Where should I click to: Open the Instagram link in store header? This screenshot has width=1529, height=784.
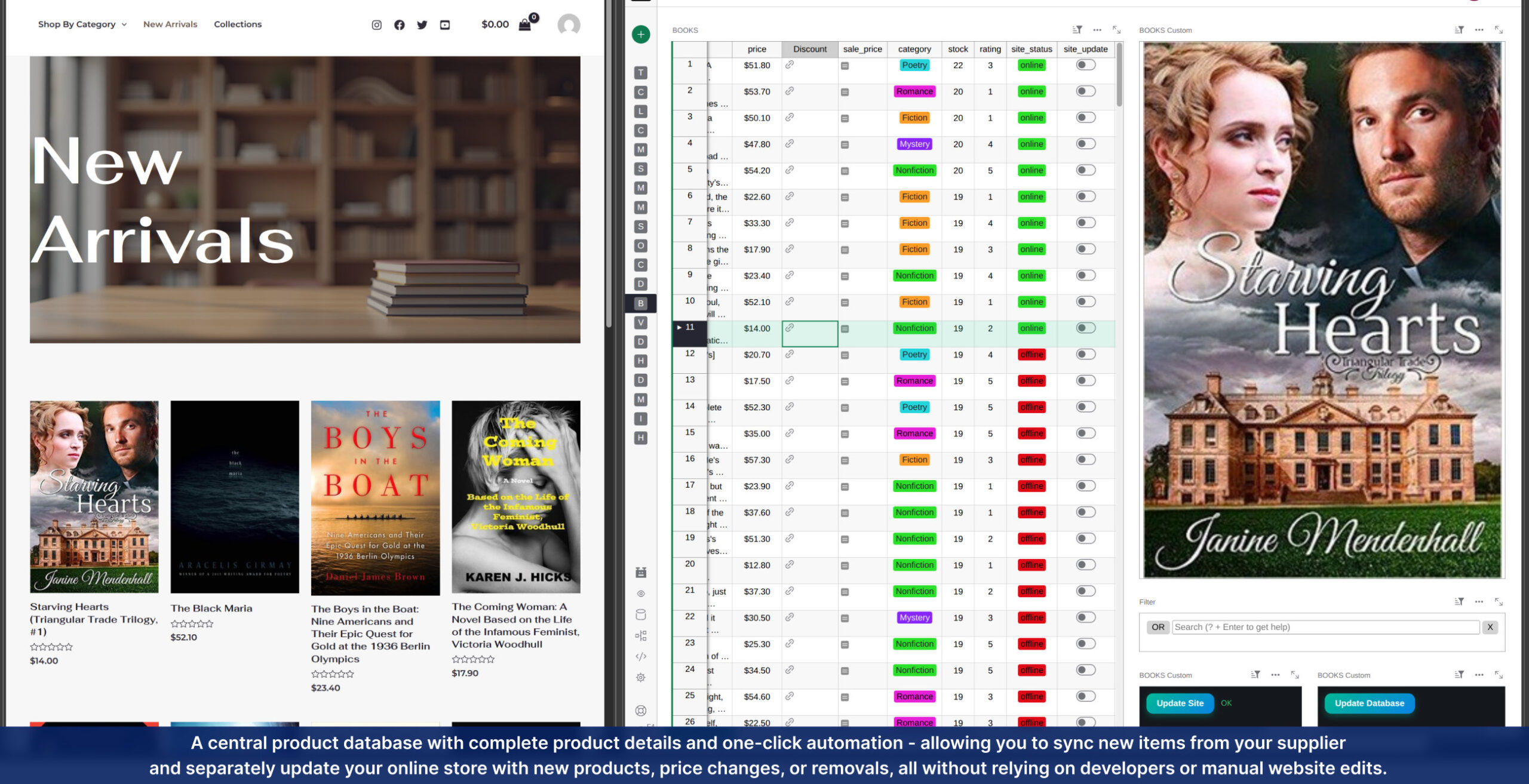pyautogui.click(x=376, y=24)
